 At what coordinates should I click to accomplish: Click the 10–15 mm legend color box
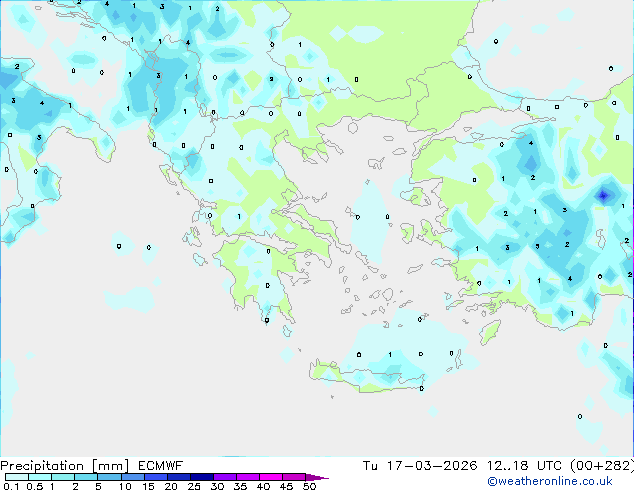point(132,477)
